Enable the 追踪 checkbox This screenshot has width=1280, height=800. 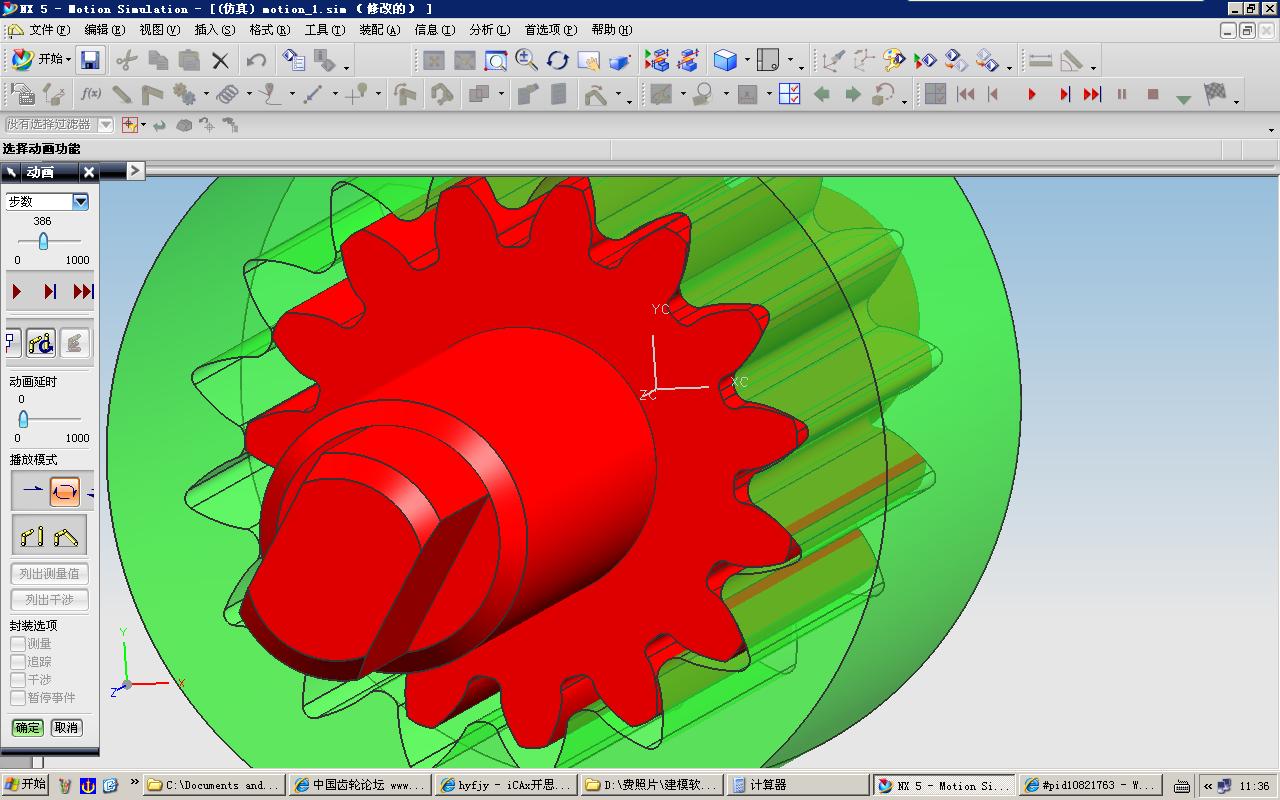point(18,662)
